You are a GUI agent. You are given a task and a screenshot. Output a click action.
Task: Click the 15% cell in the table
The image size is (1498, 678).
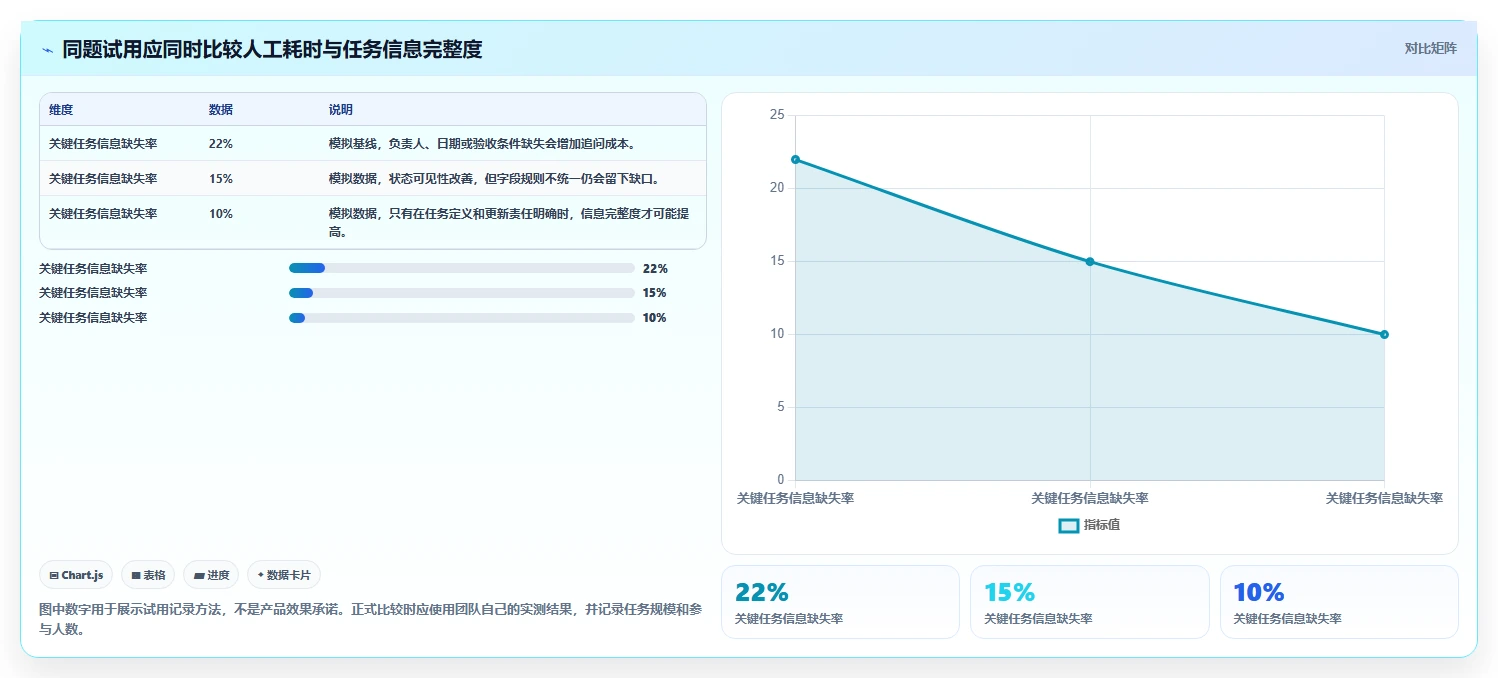(221, 179)
